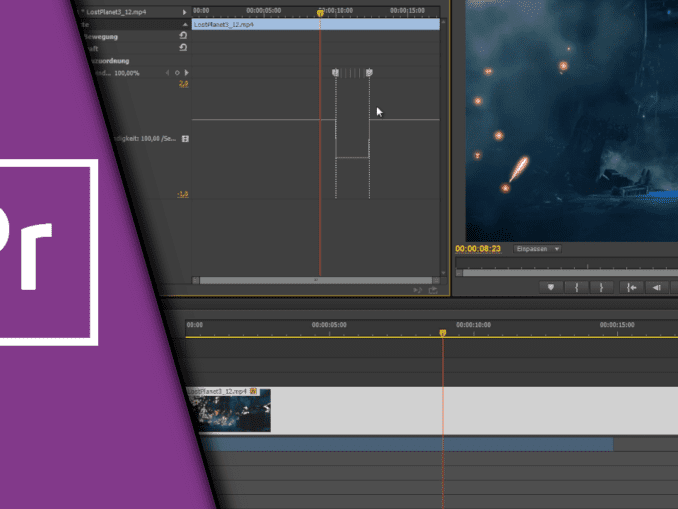Click export icon at Effect Controls bottom

point(433,290)
